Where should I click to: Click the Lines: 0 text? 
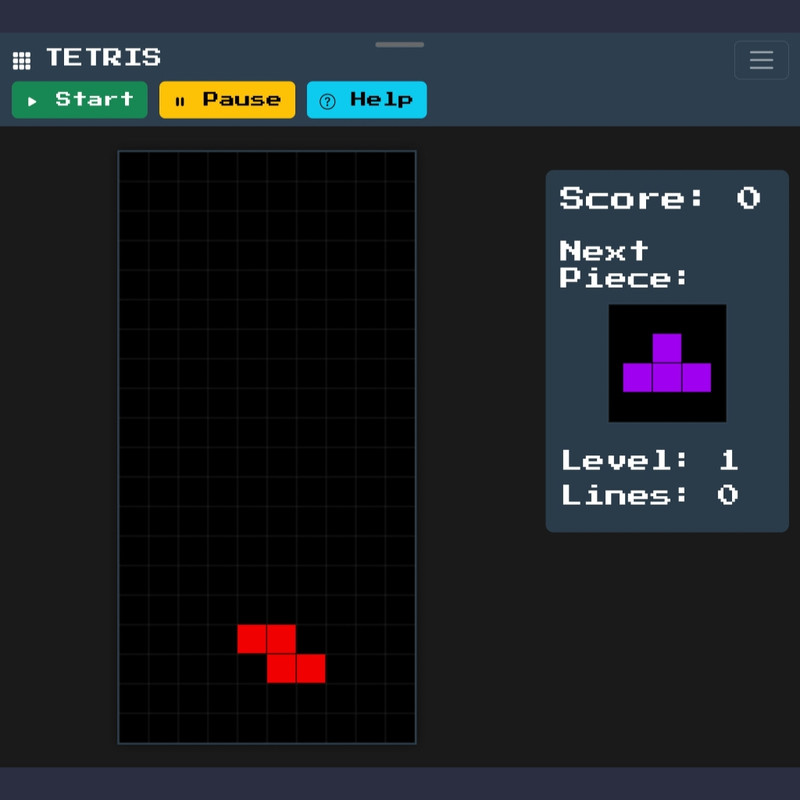click(x=650, y=495)
